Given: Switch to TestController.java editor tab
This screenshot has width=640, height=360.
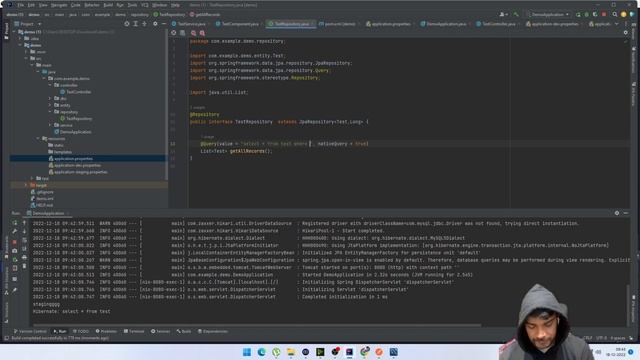Looking at the screenshot, I should 496,24.
